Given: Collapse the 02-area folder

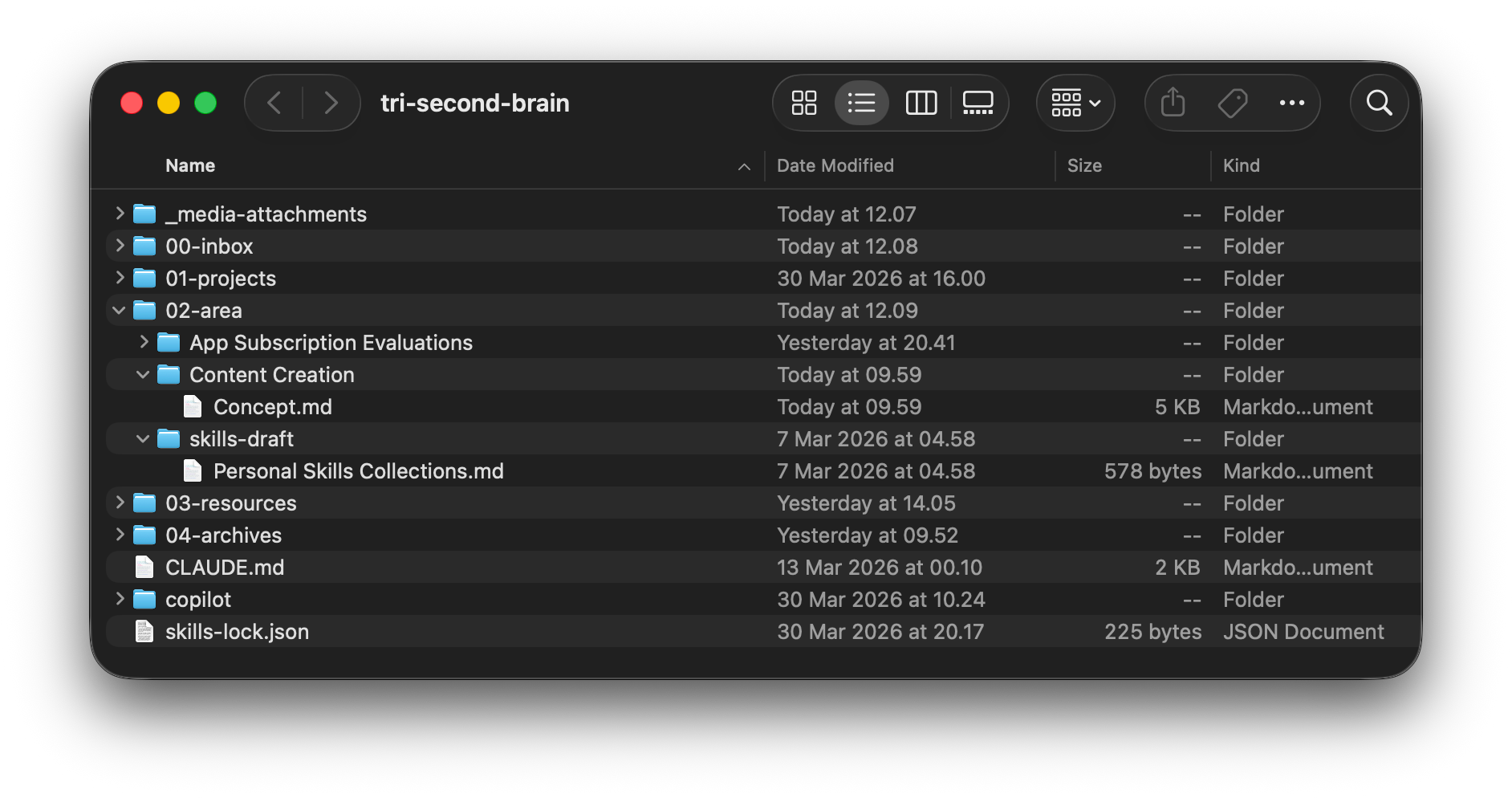Looking at the screenshot, I should (118, 310).
